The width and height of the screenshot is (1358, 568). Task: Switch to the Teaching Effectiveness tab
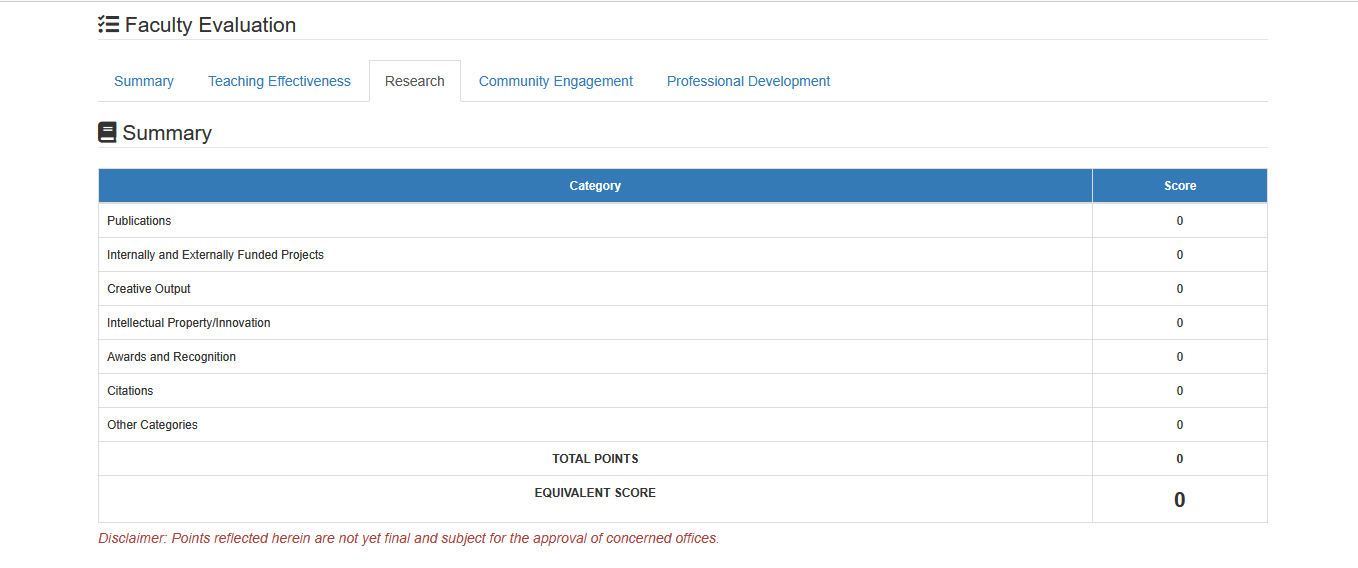pos(279,81)
